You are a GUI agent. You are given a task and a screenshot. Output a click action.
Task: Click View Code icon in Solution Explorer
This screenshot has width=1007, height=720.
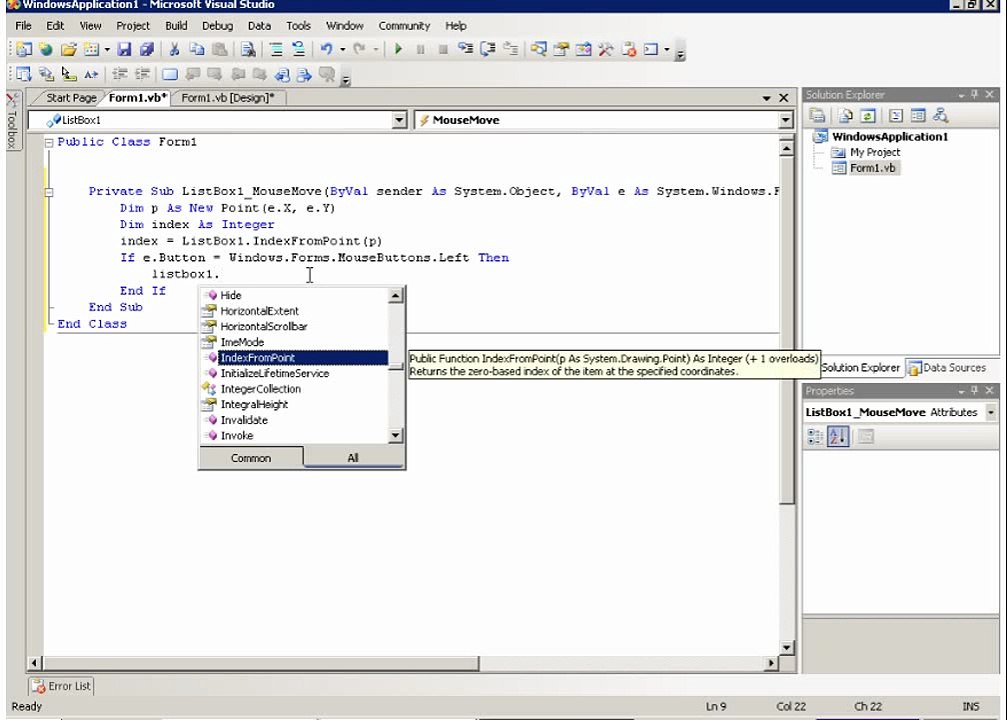[896, 116]
